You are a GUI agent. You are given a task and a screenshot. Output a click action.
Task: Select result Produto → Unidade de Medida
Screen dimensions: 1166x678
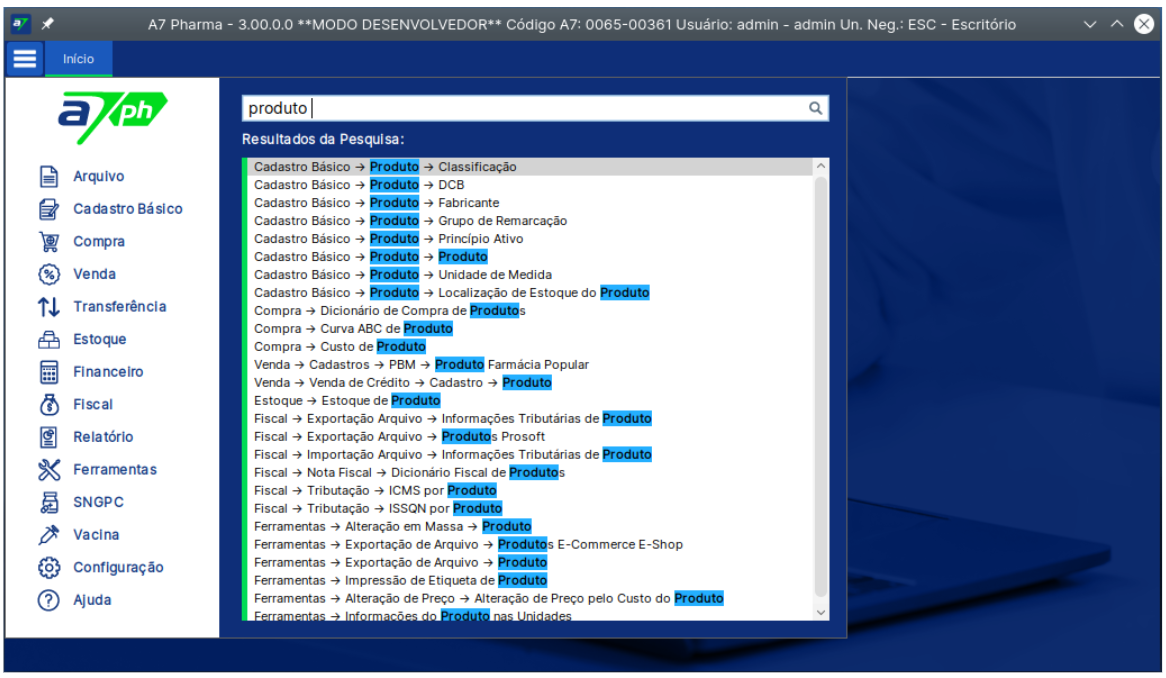pyautogui.click(x=530, y=274)
